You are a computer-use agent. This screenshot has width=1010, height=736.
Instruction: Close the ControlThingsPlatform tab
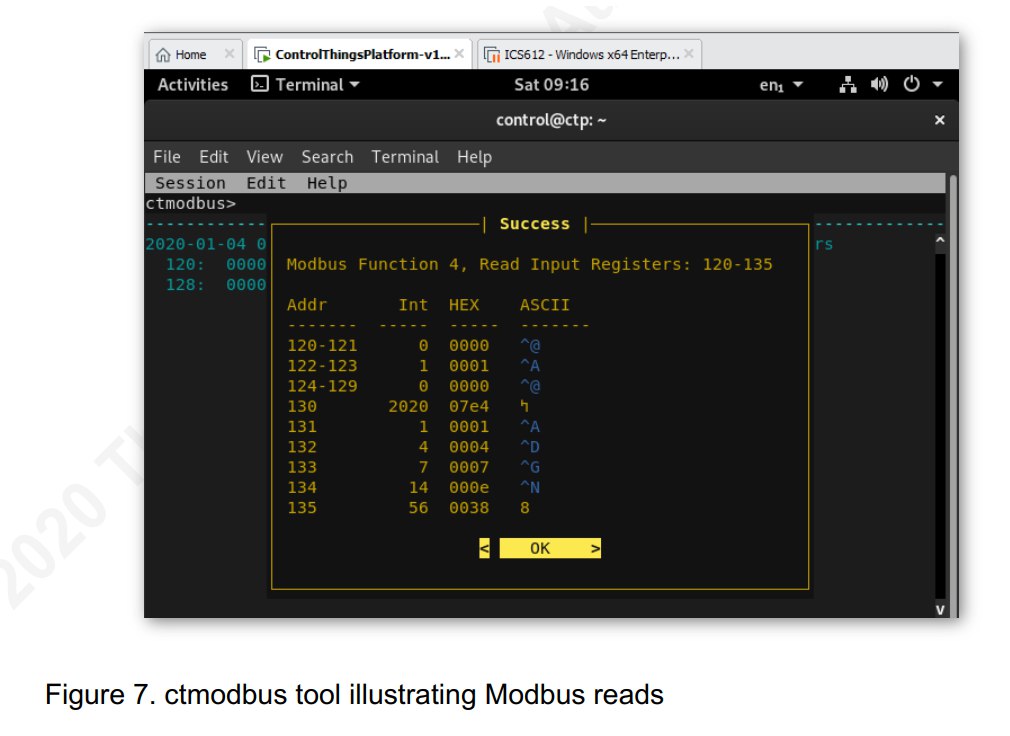pos(459,54)
